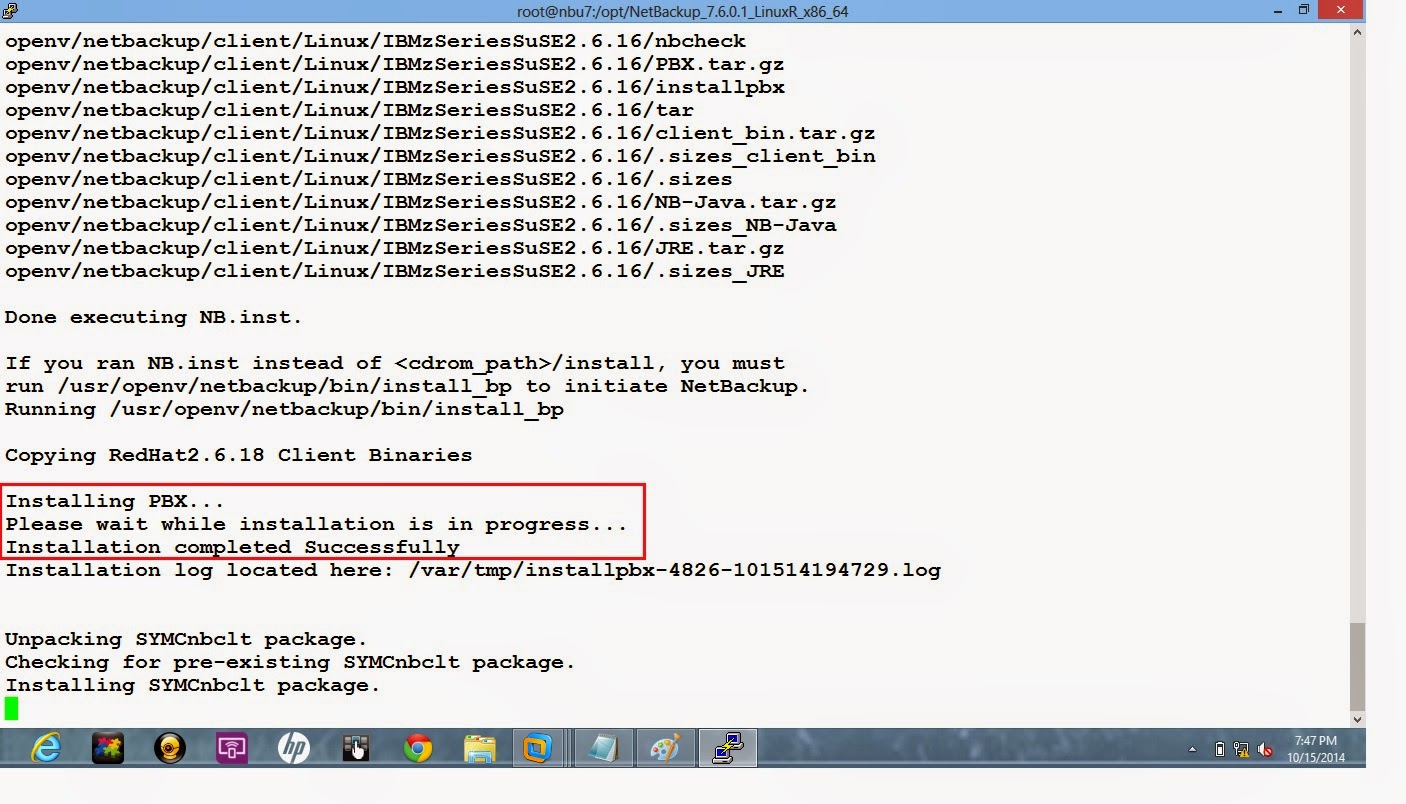The height and width of the screenshot is (804, 1406).
Task: Click the touch gesture app taskbar icon
Action: pyautogui.click(x=355, y=748)
